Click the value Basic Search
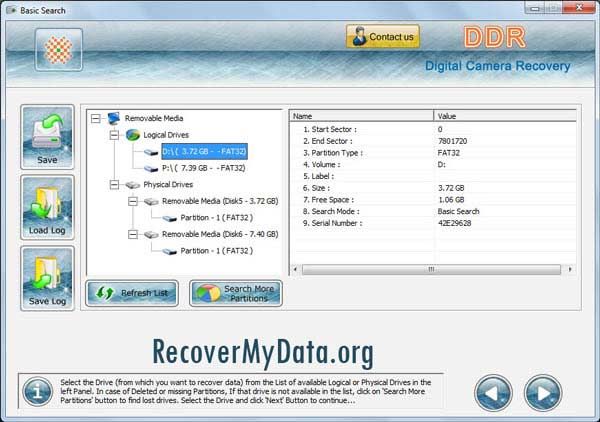The width and height of the screenshot is (600, 422). tap(458, 212)
